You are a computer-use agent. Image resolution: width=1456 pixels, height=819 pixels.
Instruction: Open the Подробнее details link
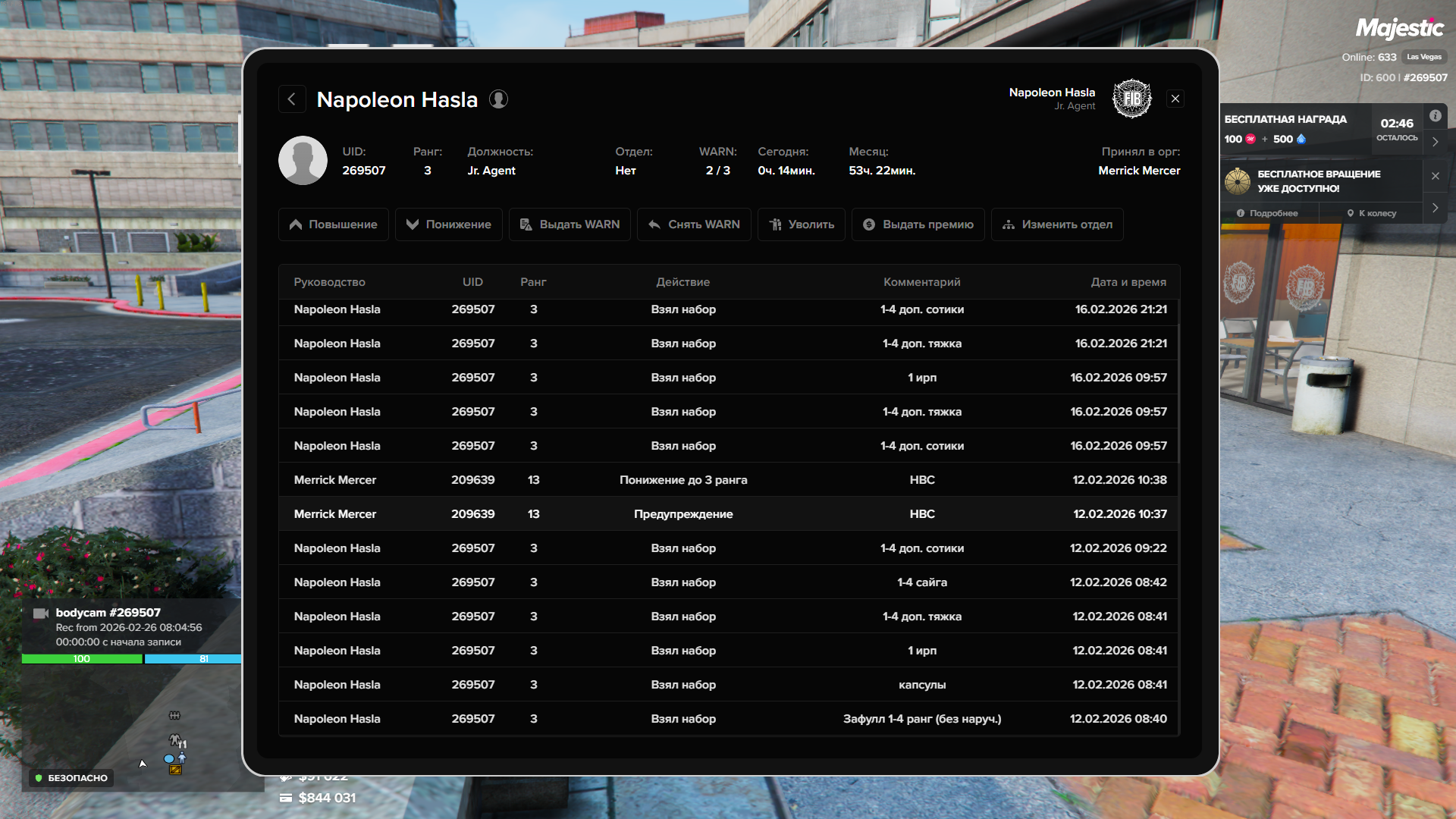(x=1267, y=213)
